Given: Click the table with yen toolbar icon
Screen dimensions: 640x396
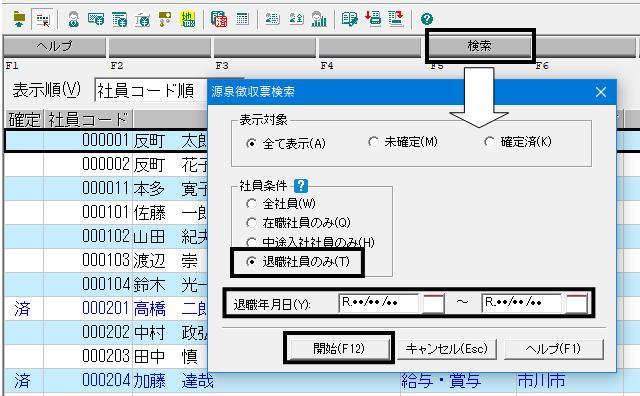Looking at the screenshot, I should [x=119, y=19].
